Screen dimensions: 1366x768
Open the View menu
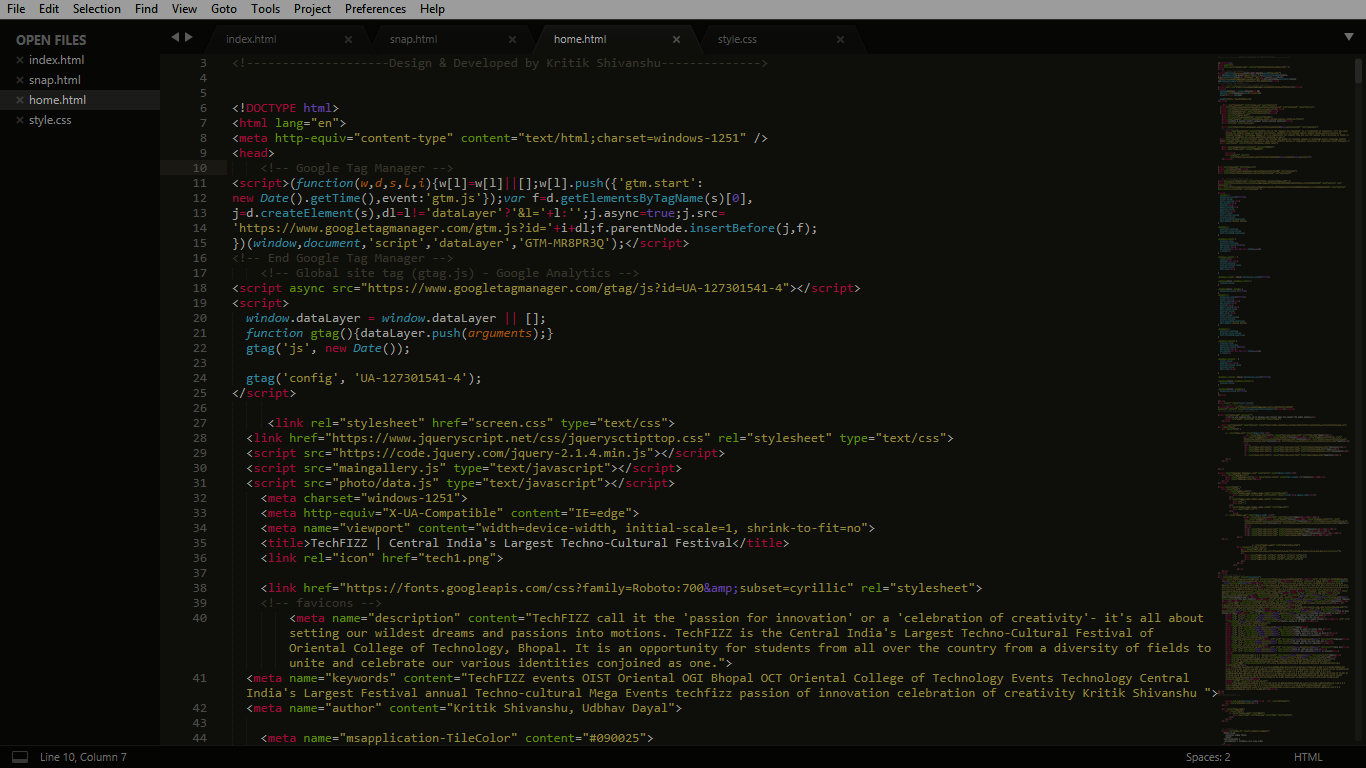[184, 9]
